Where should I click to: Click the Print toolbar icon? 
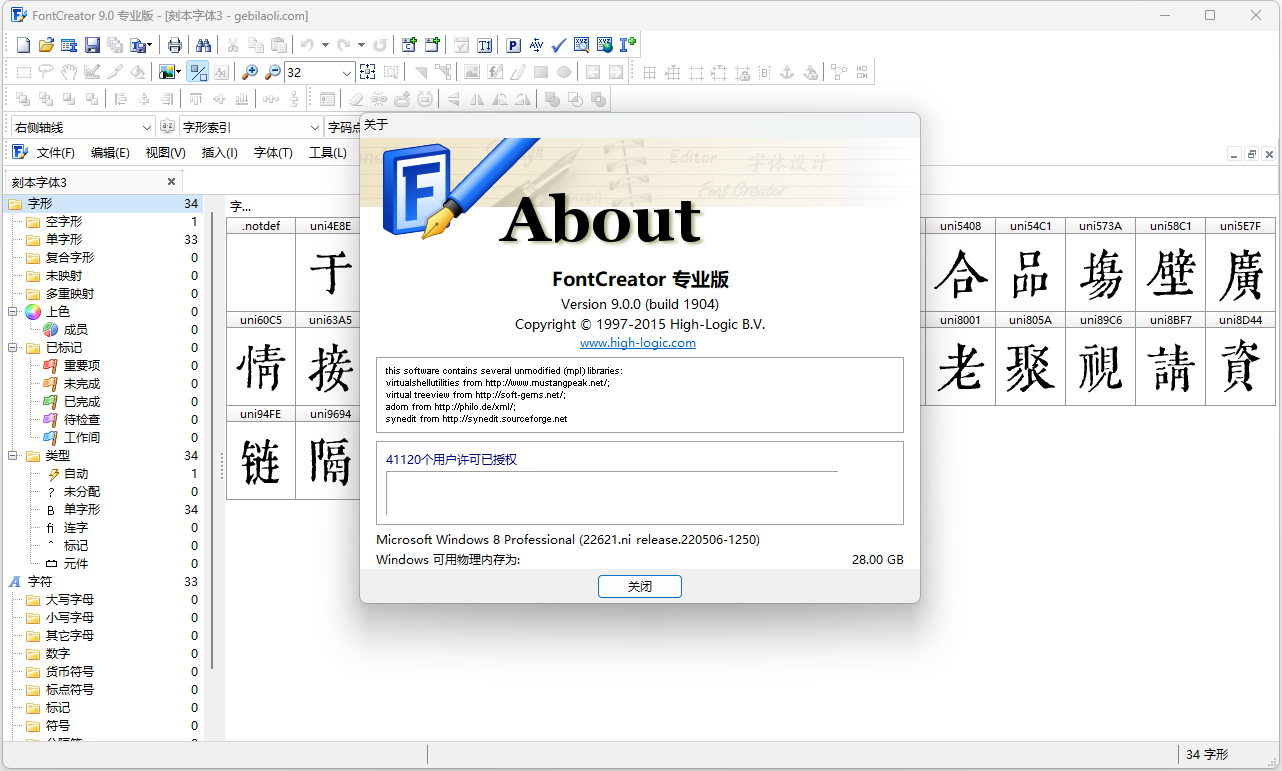[175, 45]
